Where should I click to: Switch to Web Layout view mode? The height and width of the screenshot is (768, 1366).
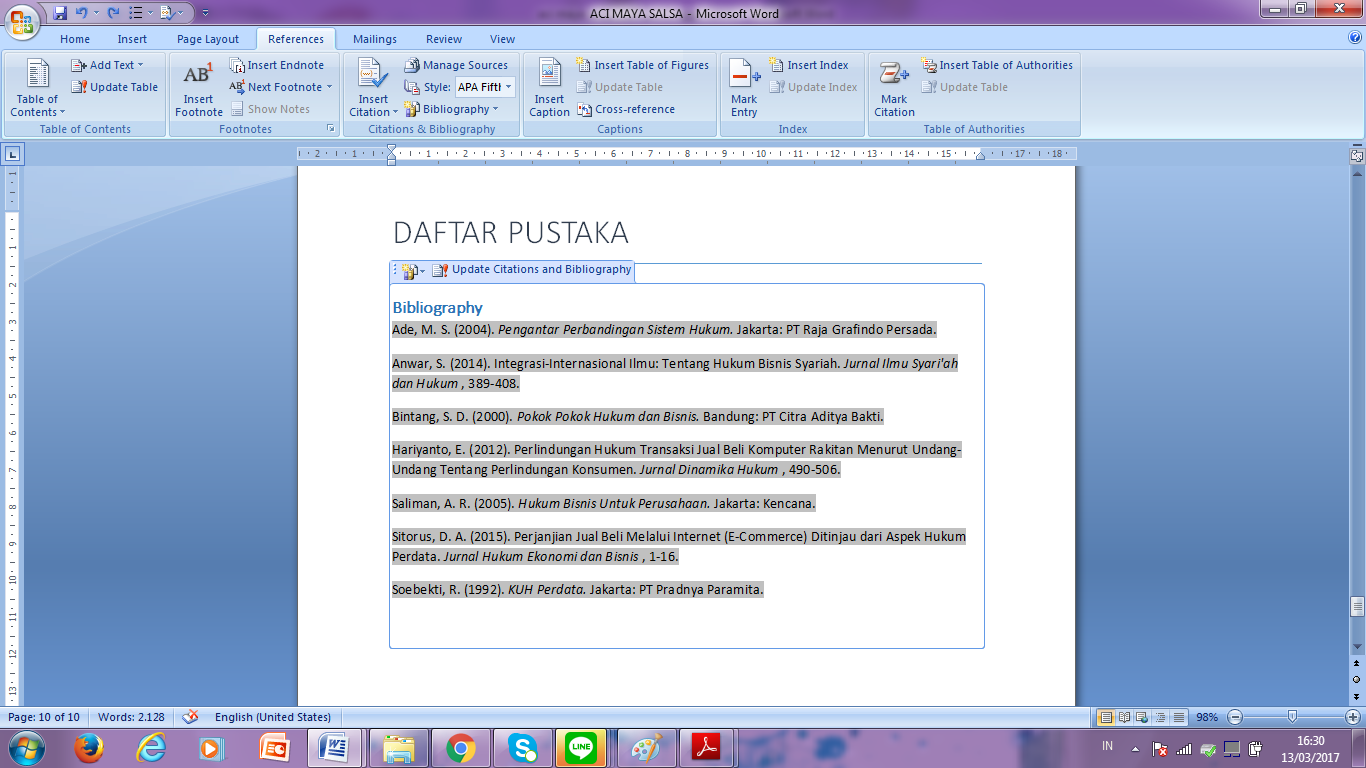tap(1140, 717)
